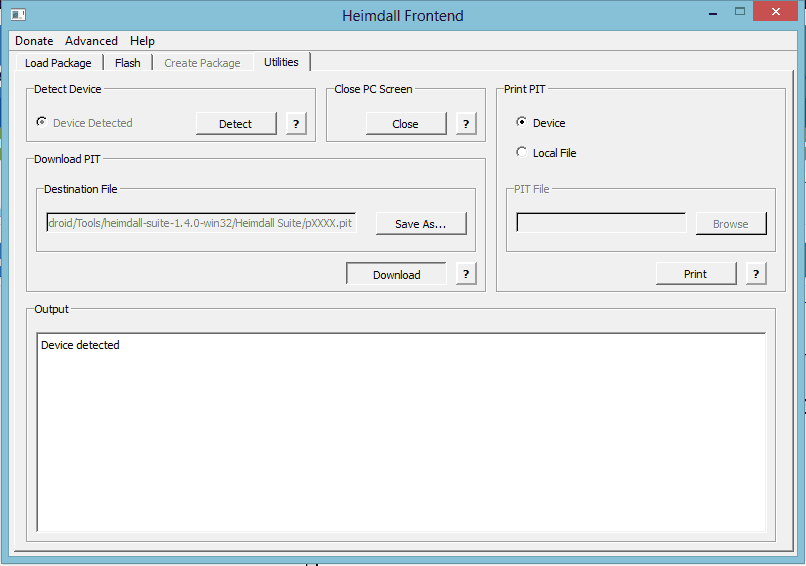The width and height of the screenshot is (806, 566).
Task: Click the Heimdall app icon in title bar
Action: [18, 14]
